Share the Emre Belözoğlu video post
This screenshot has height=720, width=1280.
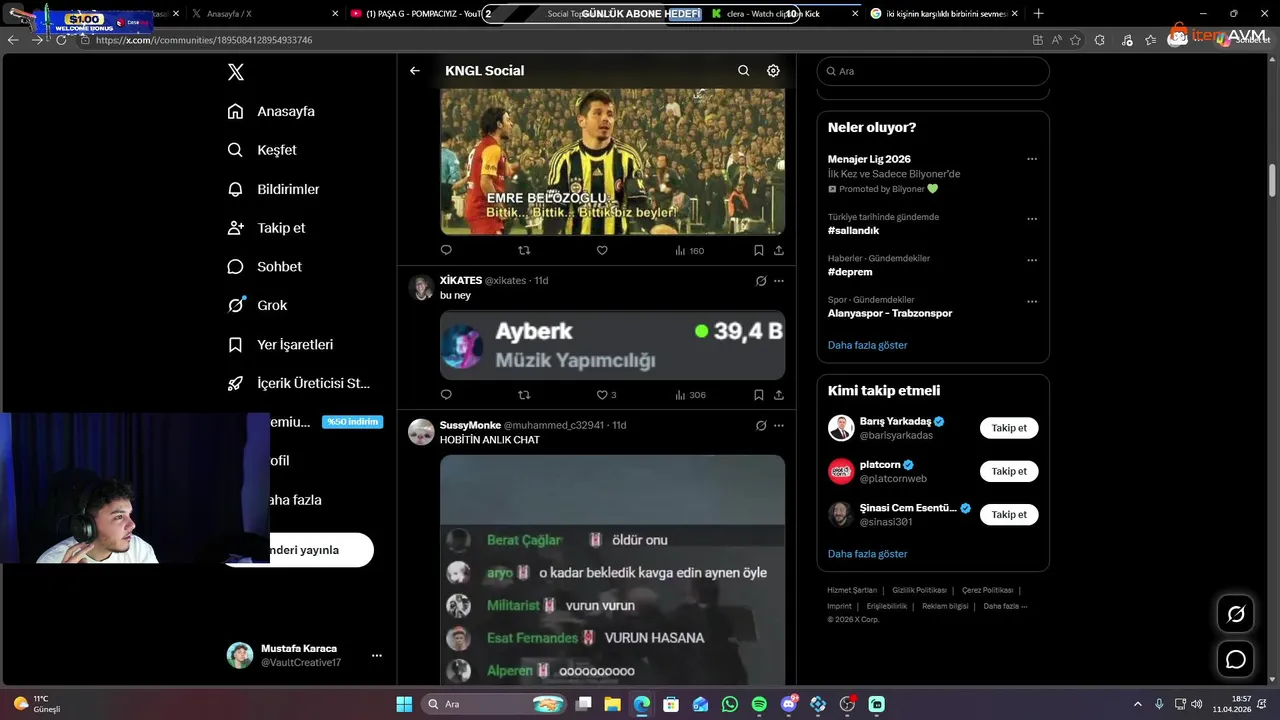779,251
